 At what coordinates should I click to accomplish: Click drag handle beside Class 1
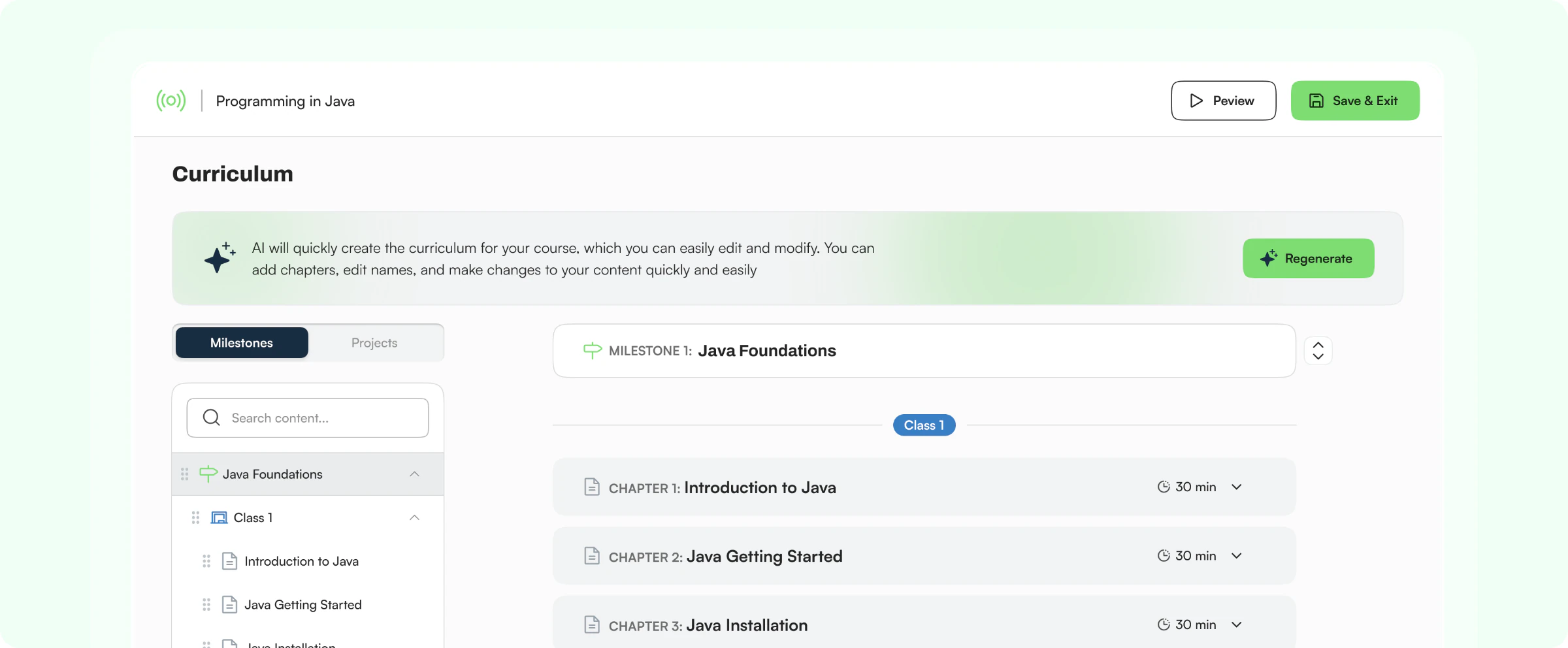[195, 517]
